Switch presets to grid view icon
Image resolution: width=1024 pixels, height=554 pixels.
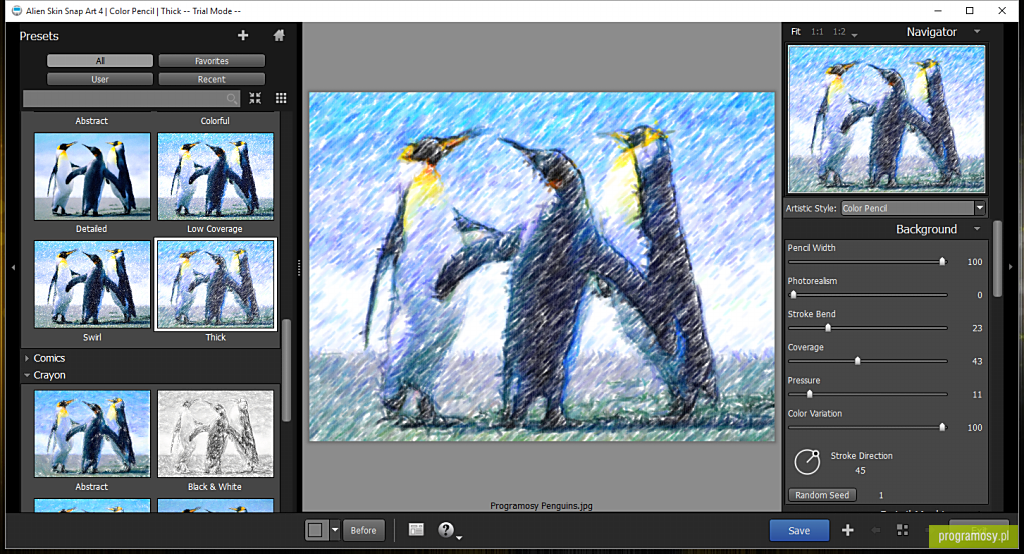[281, 98]
